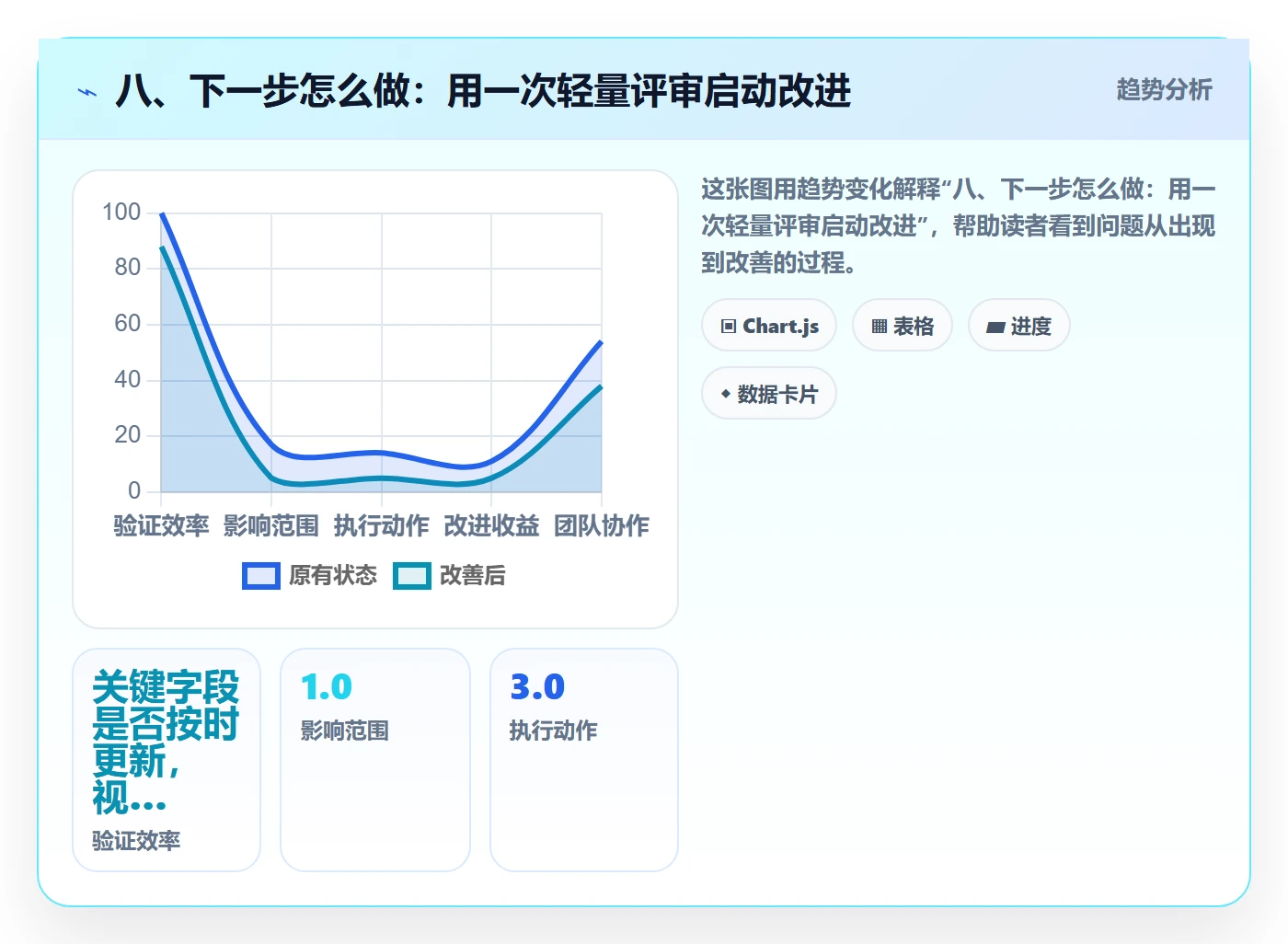Click the 执行动作 caption under 3.0
This screenshot has height=944, width=1288.
(554, 731)
